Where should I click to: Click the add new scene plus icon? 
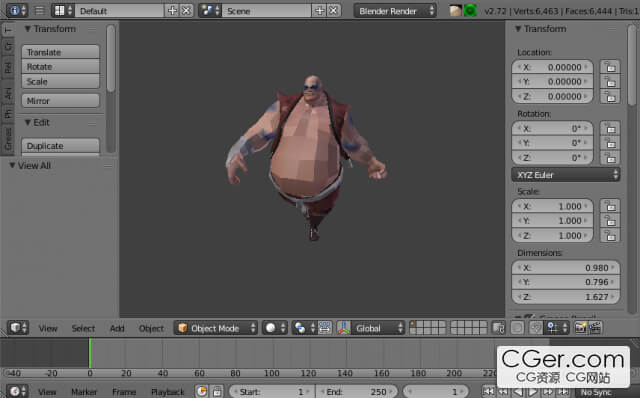tap(319, 11)
